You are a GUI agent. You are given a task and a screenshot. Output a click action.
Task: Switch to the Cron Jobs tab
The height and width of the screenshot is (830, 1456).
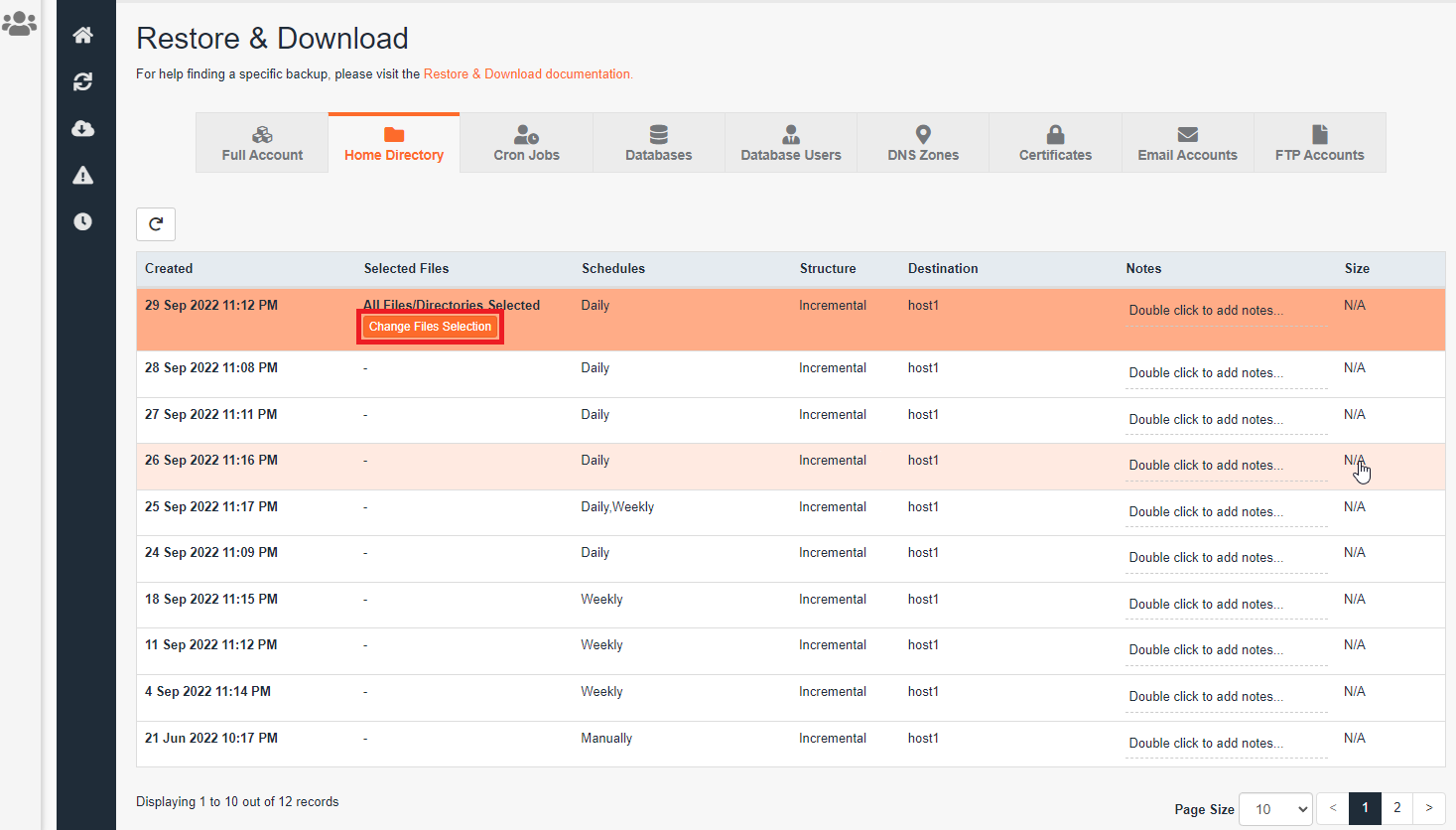pos(526,143)
